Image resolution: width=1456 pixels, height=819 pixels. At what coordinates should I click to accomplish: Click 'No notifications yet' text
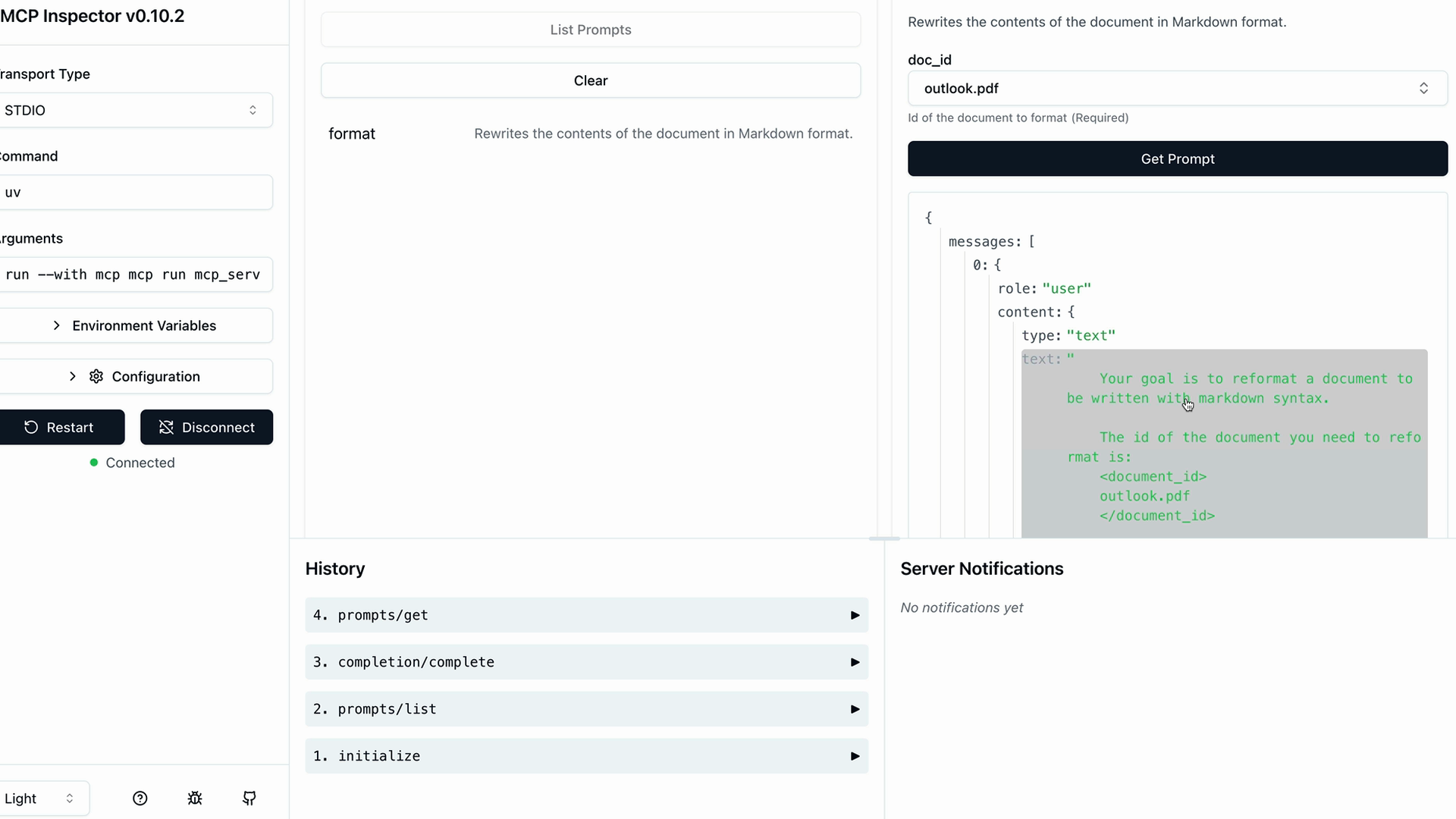point(962,607)
